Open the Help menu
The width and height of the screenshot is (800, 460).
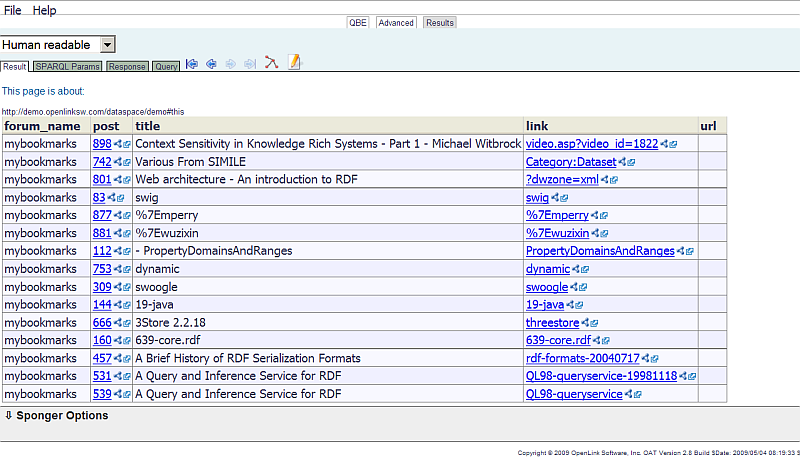(44, 10)
